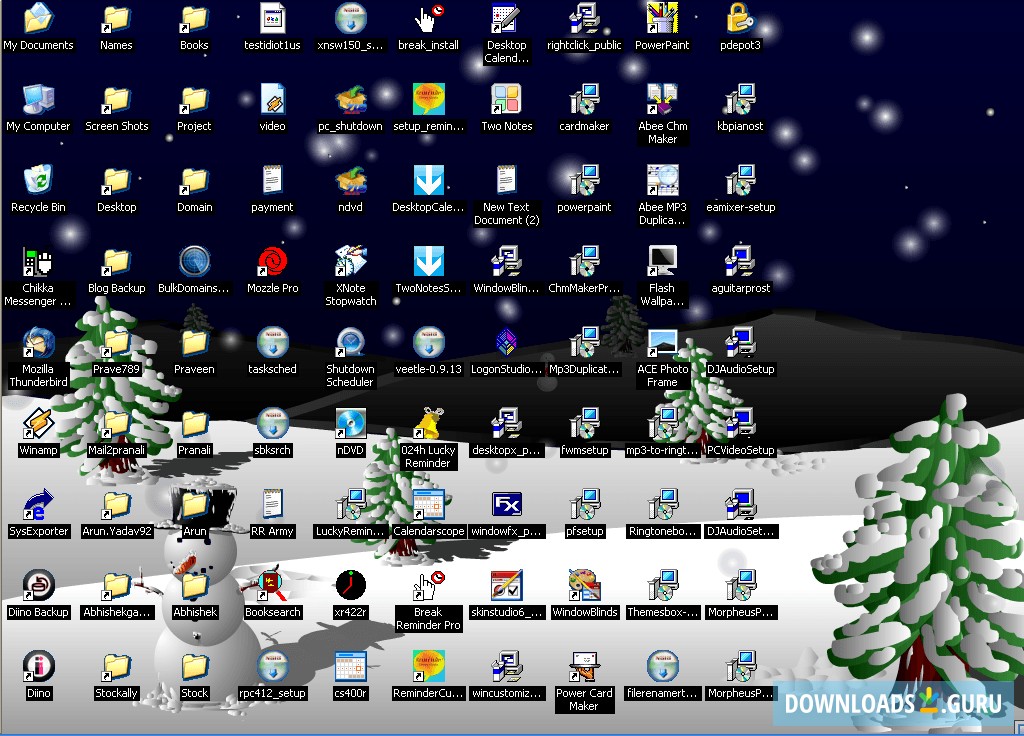Launch the PowerPaint shortcut

click(x=662, y=19)
